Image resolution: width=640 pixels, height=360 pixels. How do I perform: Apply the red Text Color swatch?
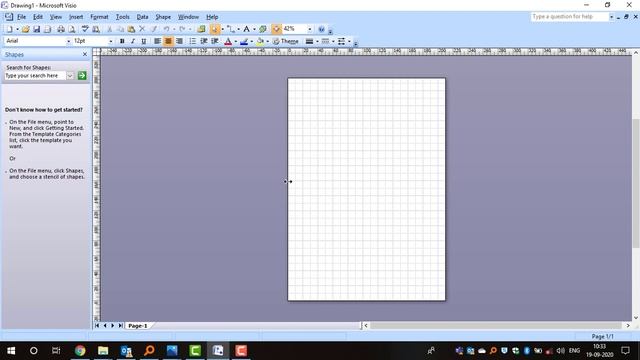228,41
